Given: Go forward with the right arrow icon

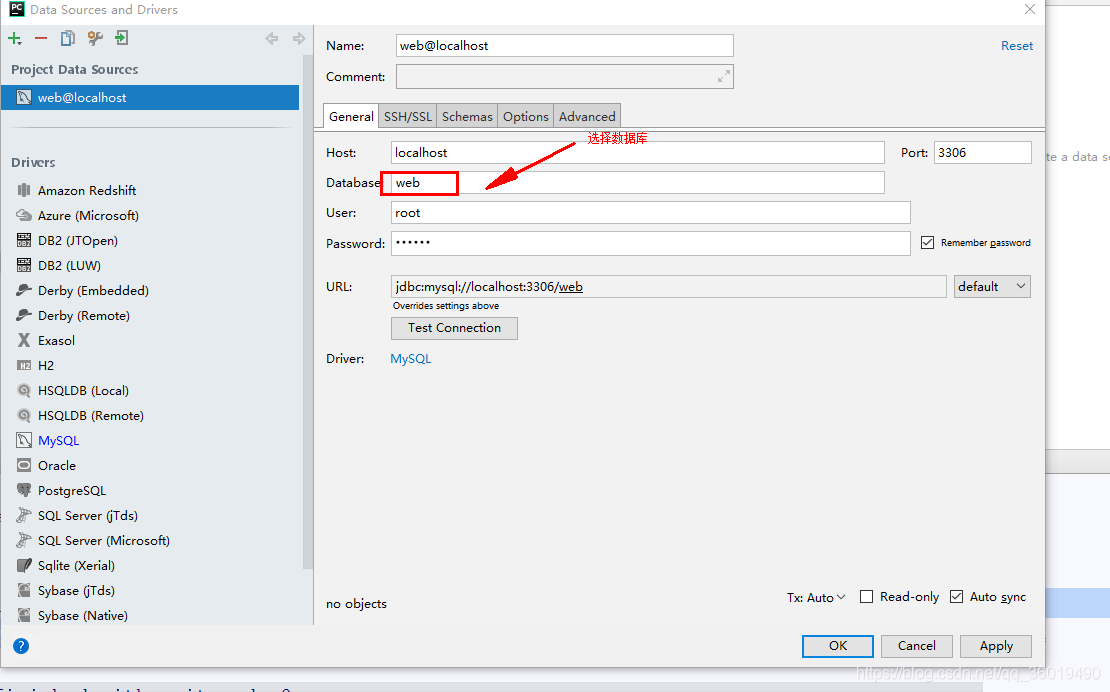Looking at the screenshot, I should (299, 38).
